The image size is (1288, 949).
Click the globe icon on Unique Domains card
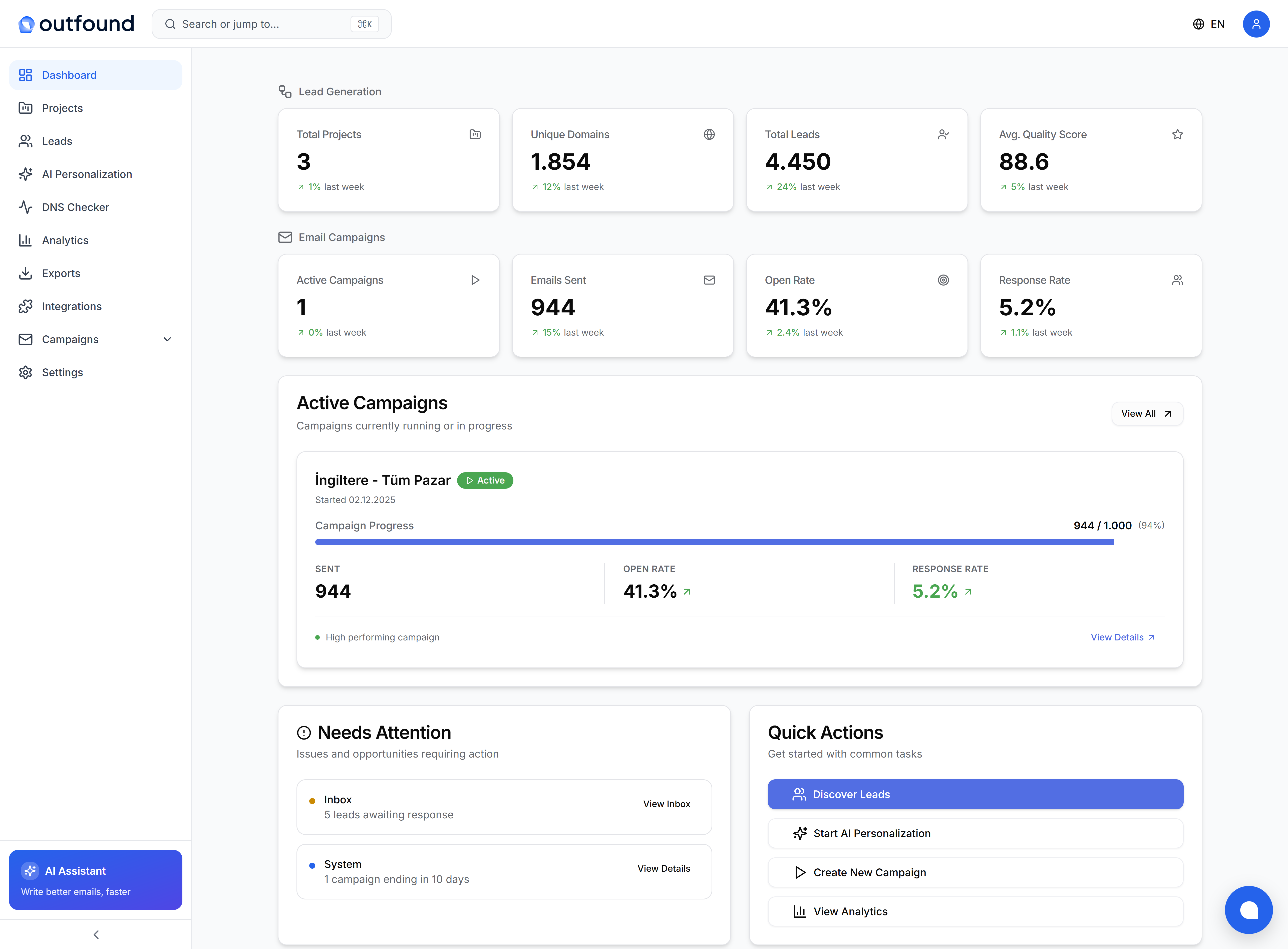(710, 134)
